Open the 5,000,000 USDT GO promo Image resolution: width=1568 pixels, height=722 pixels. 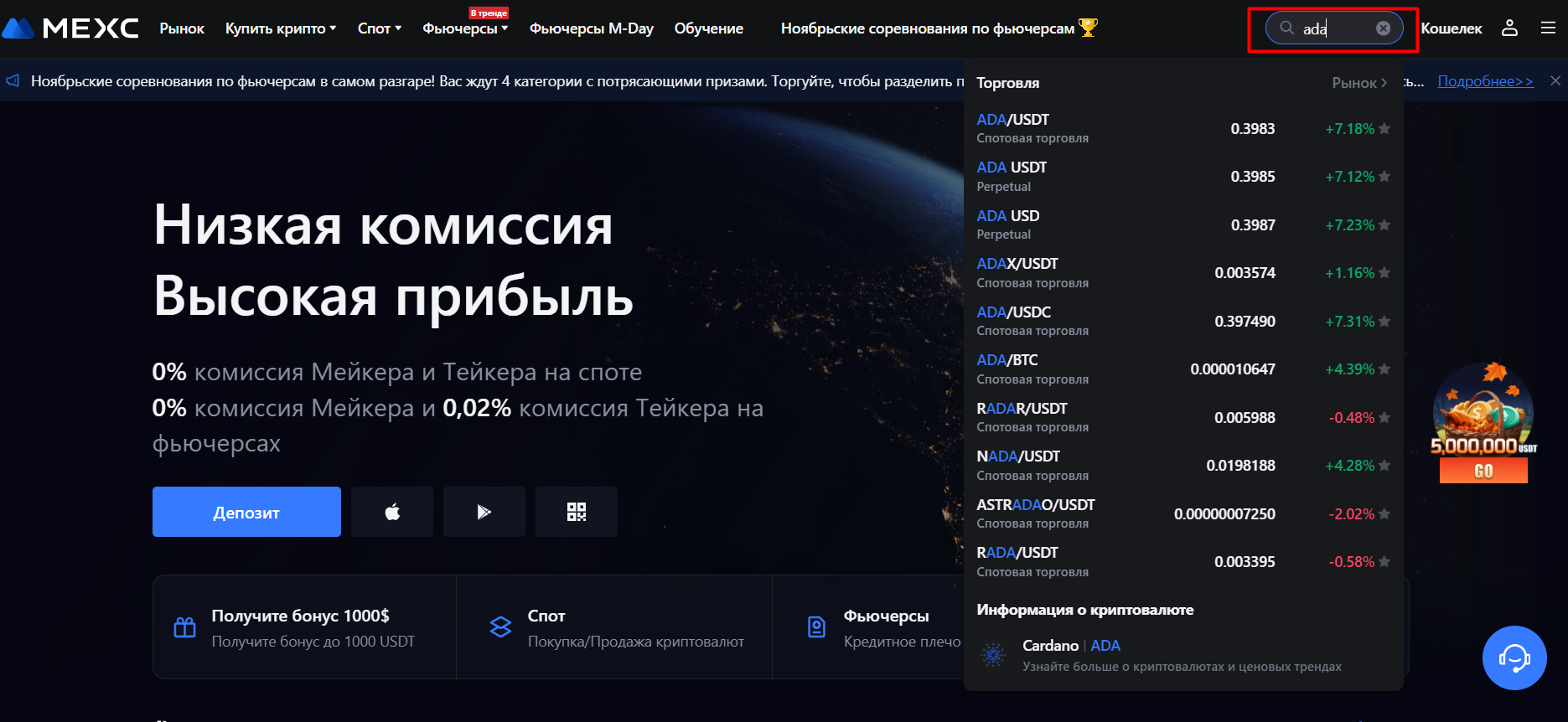tap(1483, 423)
